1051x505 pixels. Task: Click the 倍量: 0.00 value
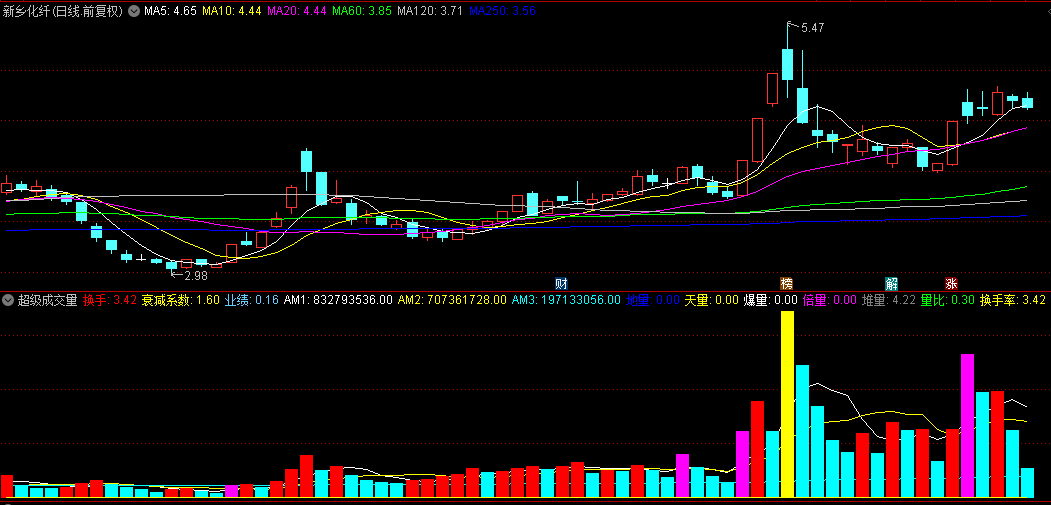pos(830,300)
